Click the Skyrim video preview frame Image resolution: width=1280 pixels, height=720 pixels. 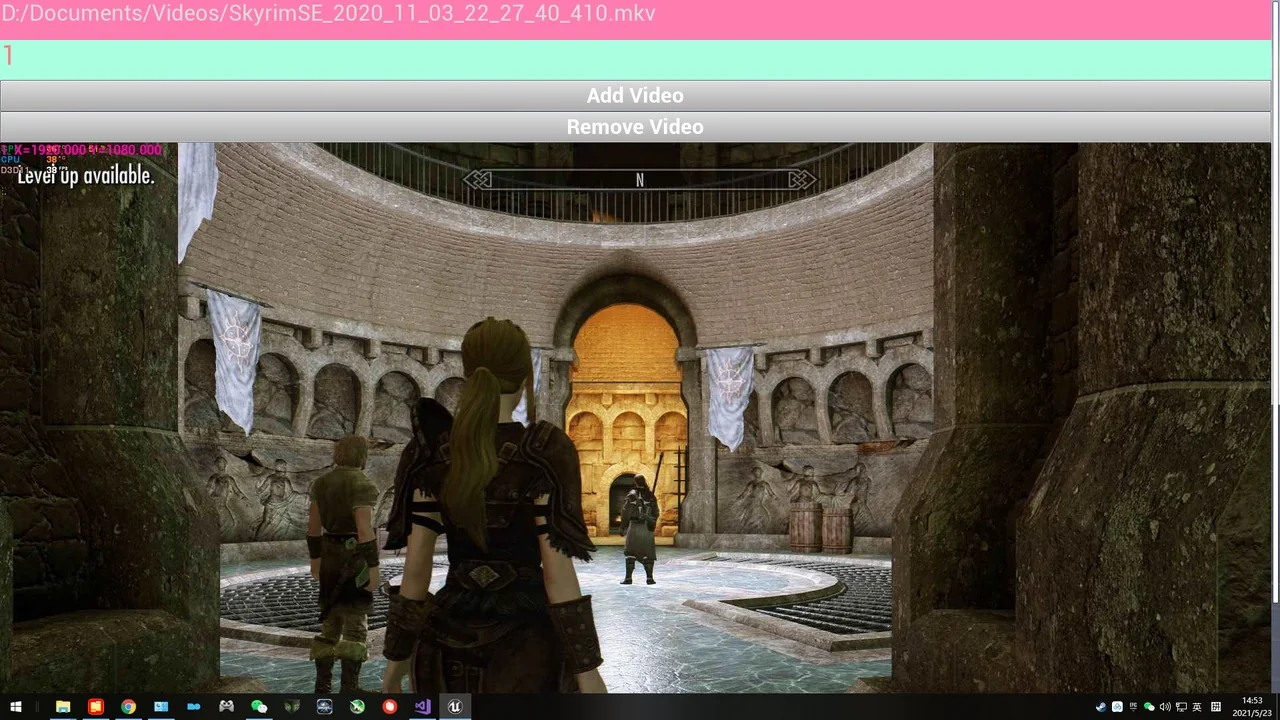point(635,418)
